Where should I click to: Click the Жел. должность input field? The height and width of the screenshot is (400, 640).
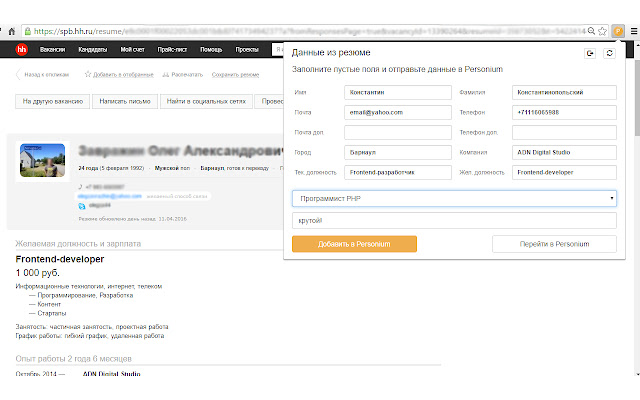(x=564, y=172)
